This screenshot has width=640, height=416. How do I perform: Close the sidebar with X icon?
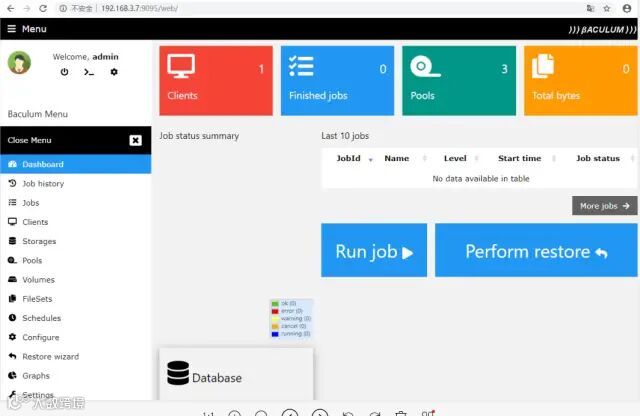(136, 140)
